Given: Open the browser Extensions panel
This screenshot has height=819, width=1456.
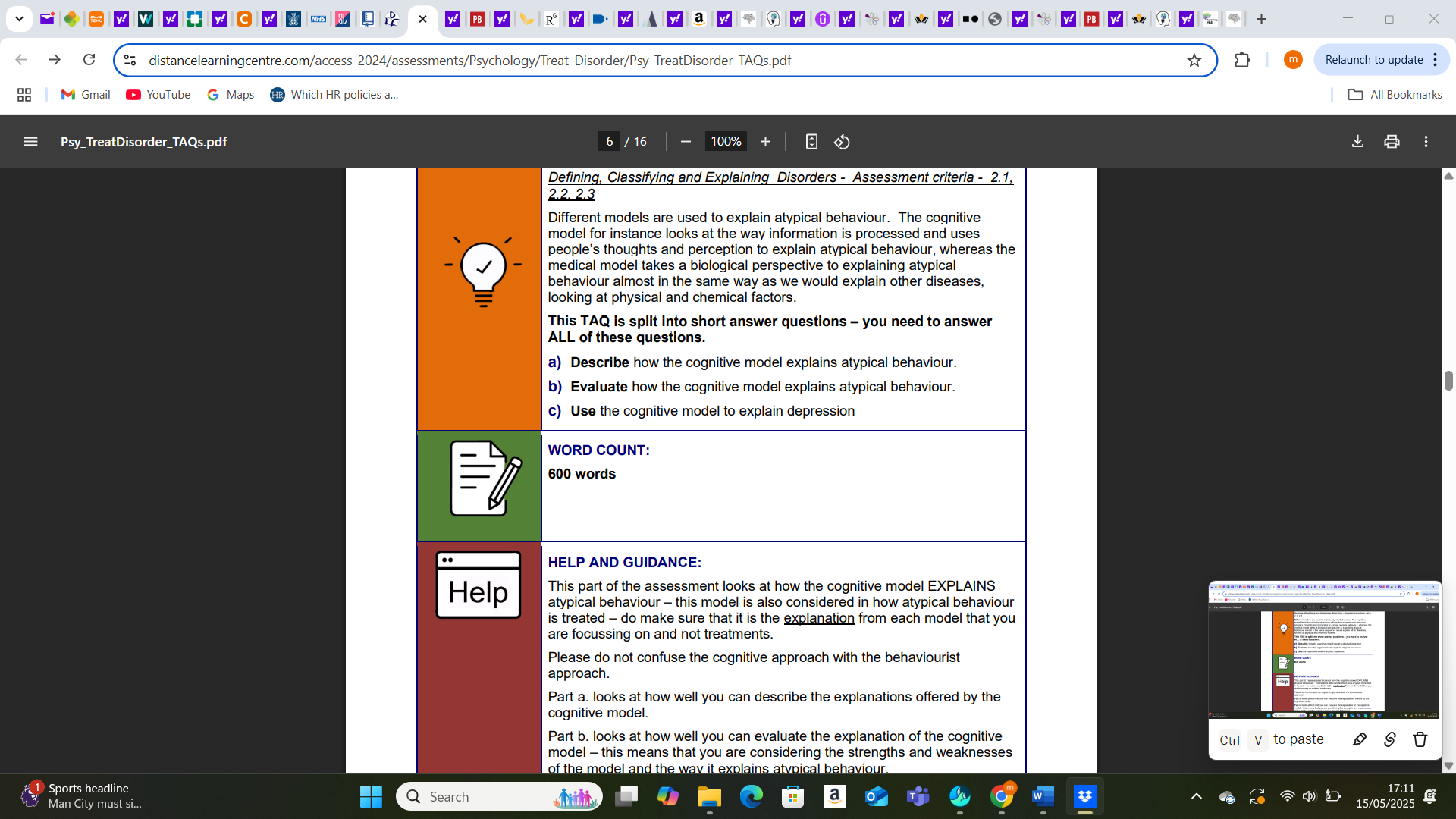Looking at the screenshot, I should click(1242, 60).
